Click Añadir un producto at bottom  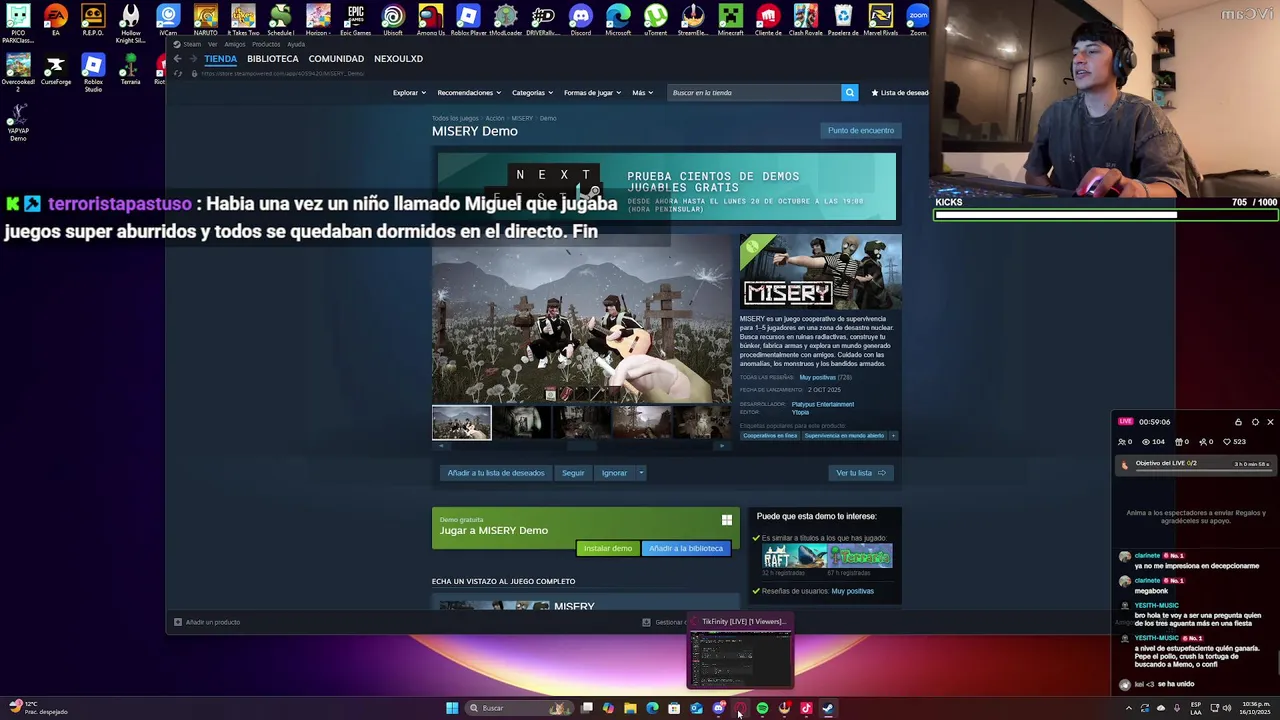click(207, 622)
